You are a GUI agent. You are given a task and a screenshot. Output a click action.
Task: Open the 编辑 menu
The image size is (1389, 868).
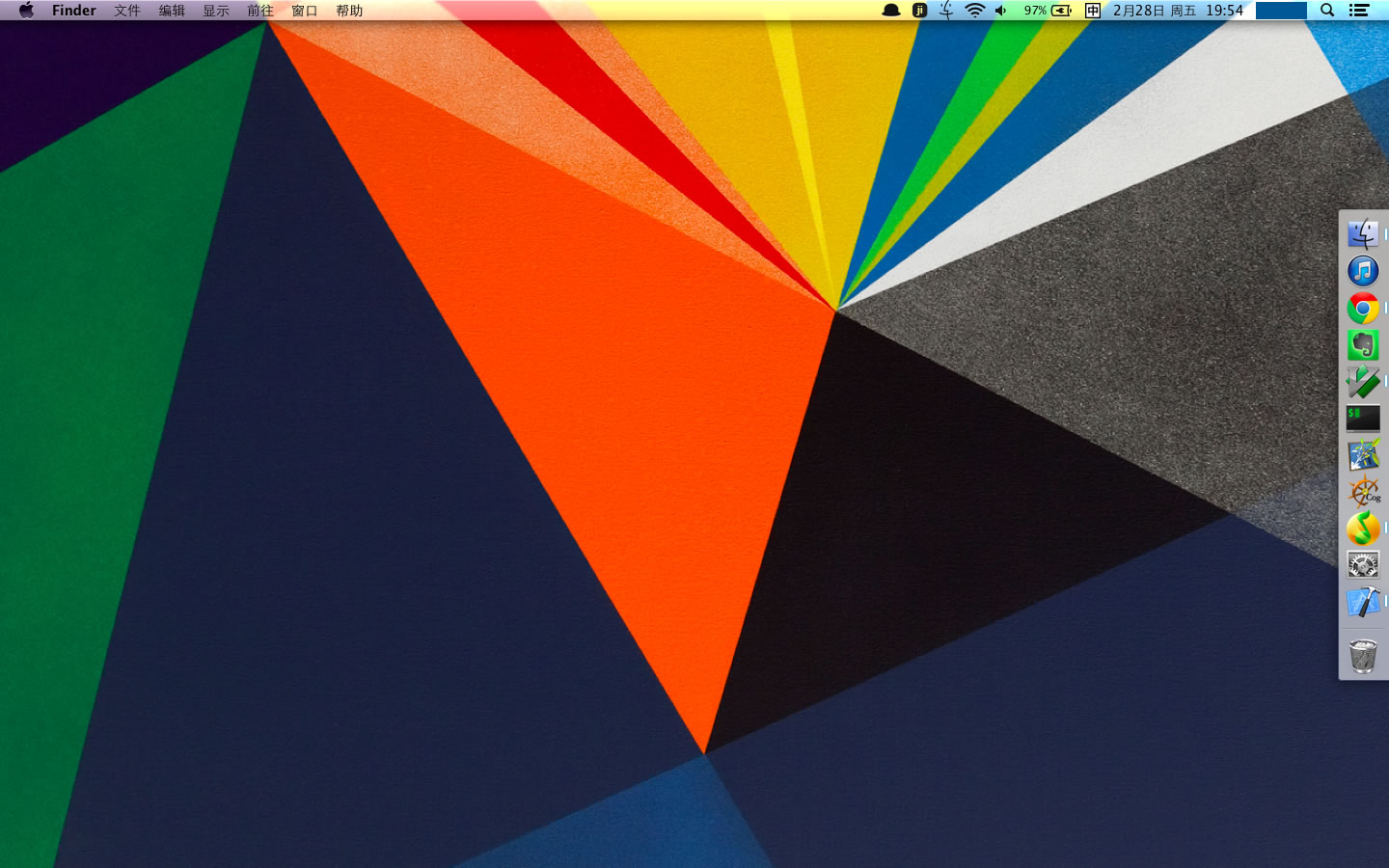172,11
